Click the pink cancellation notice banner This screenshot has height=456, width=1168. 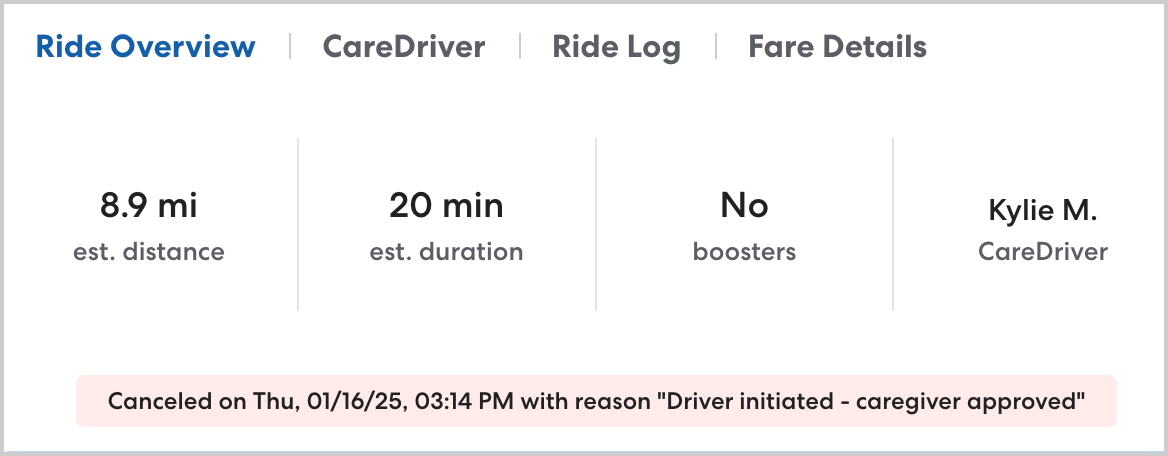[x=596, y=401]
